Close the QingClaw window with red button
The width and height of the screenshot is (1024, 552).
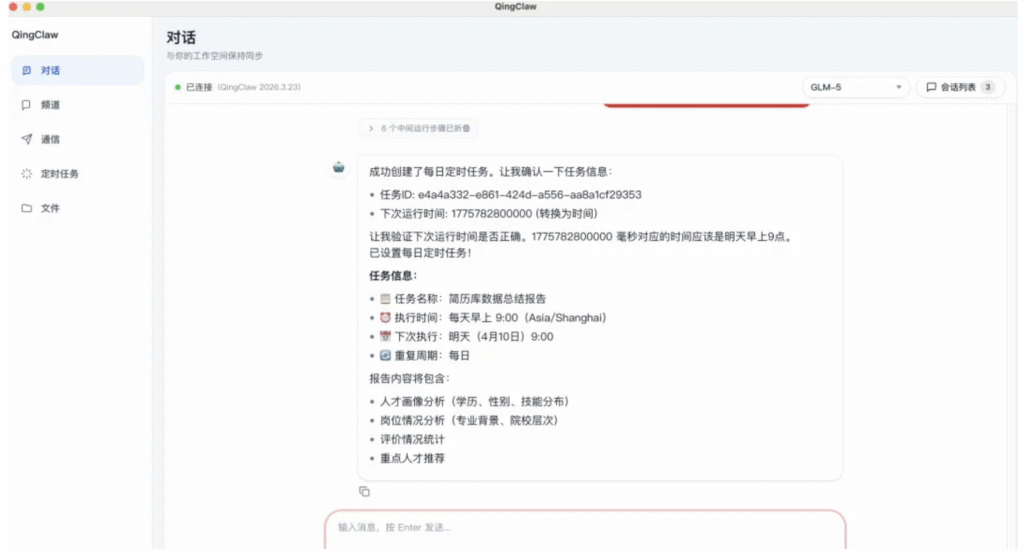[13, 6]
